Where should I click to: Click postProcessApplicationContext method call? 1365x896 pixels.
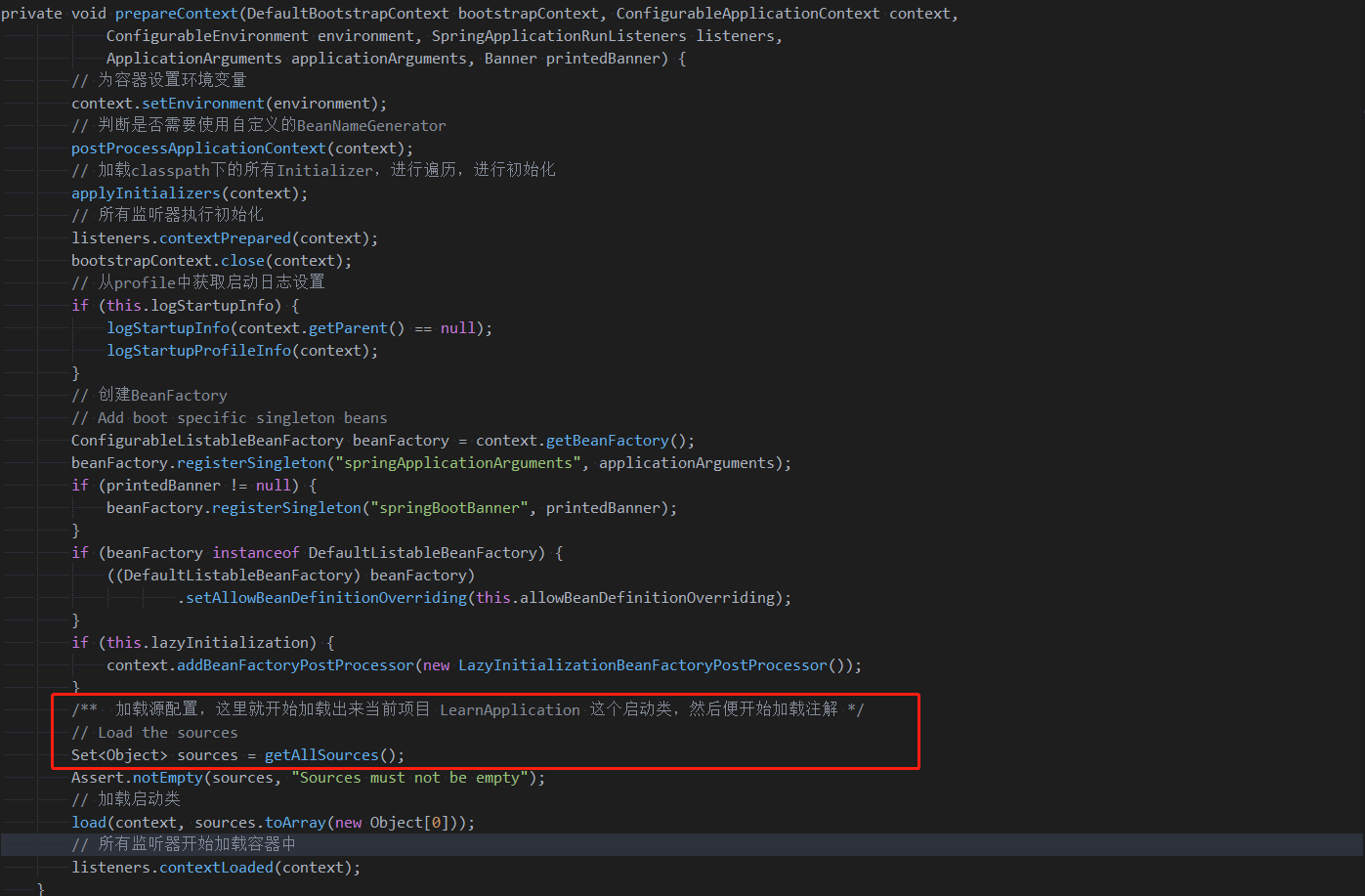coord(198,149)
